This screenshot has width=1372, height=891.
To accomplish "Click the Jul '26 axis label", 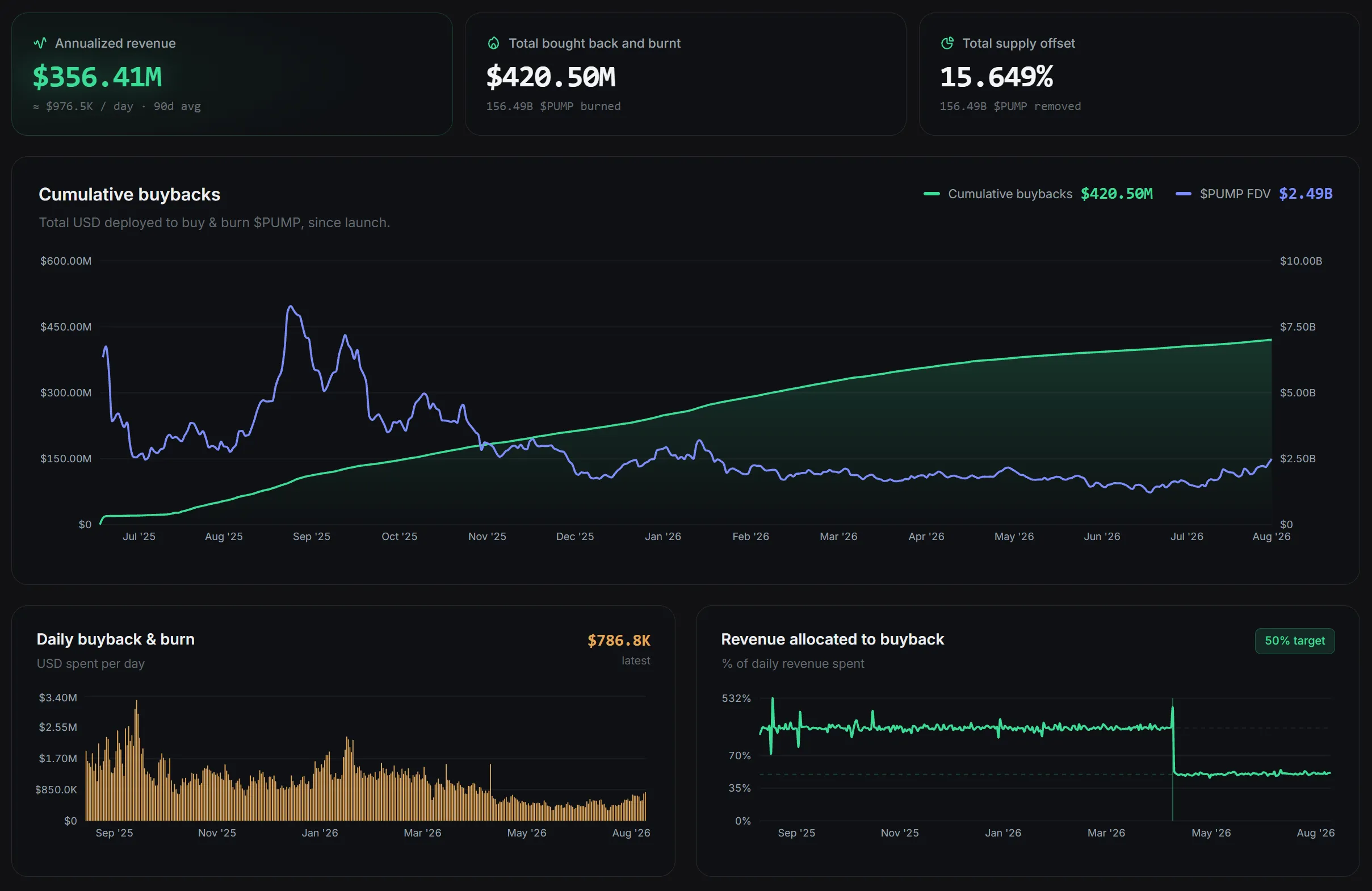I will [x=1186, y=536].
